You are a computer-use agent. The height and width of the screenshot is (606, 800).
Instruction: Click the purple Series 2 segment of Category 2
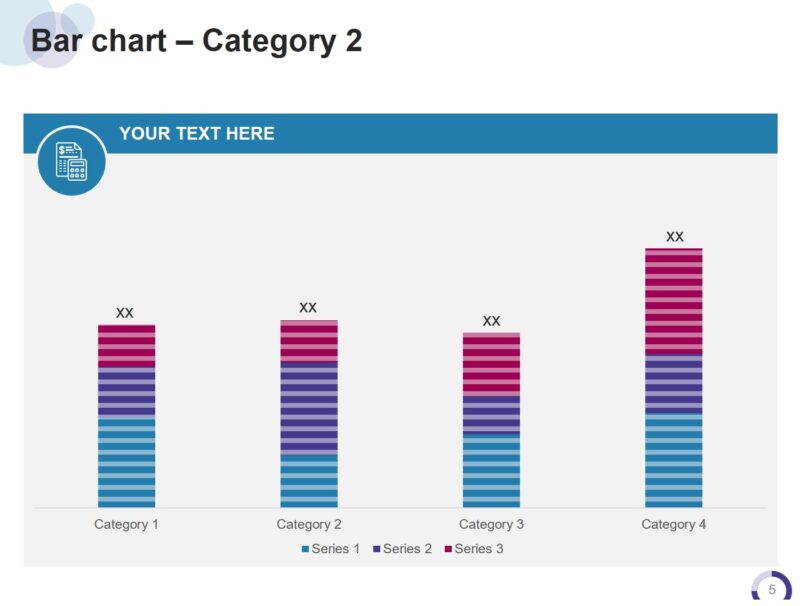309,407
